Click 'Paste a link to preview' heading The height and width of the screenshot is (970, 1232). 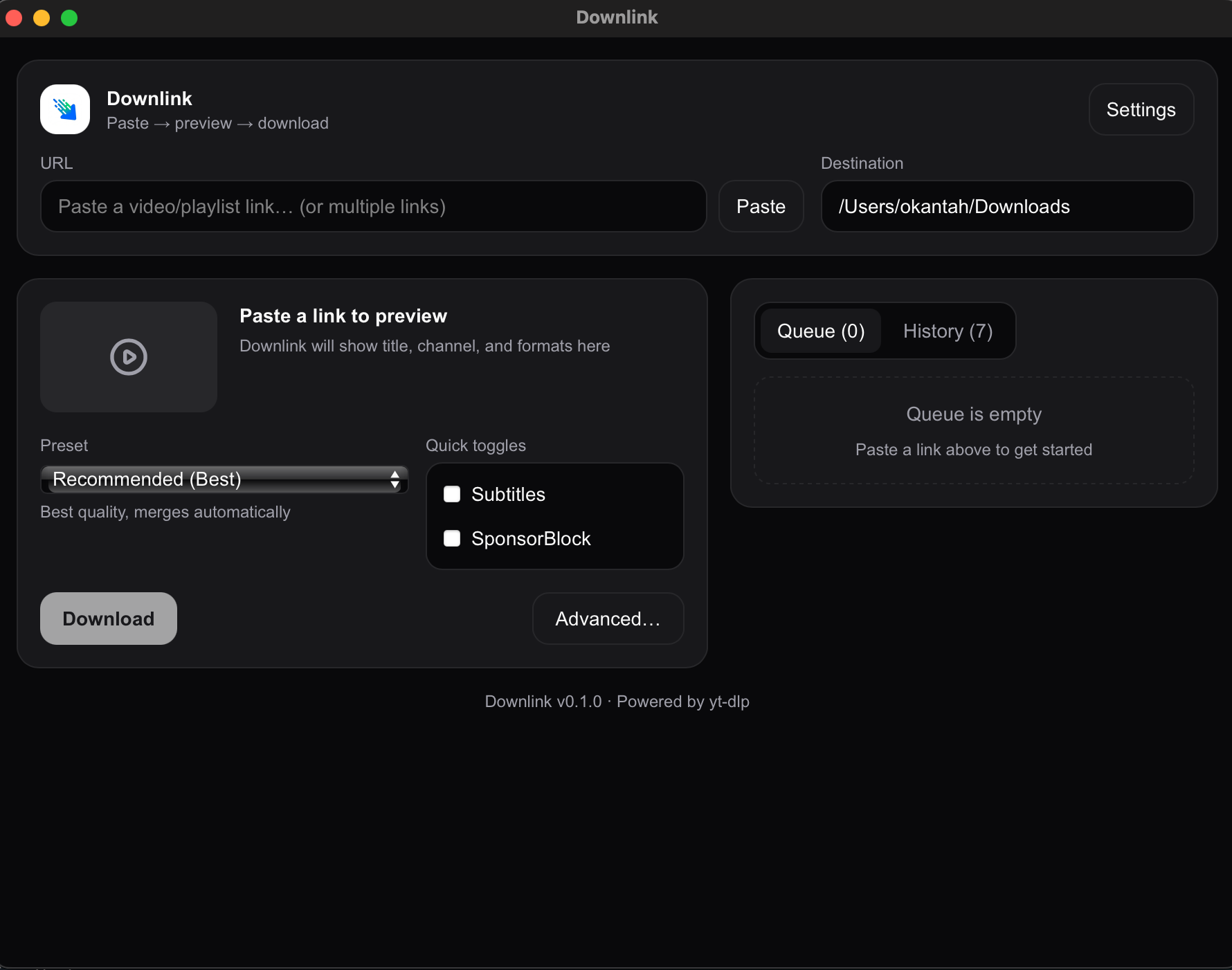click(x=343, y=315)
